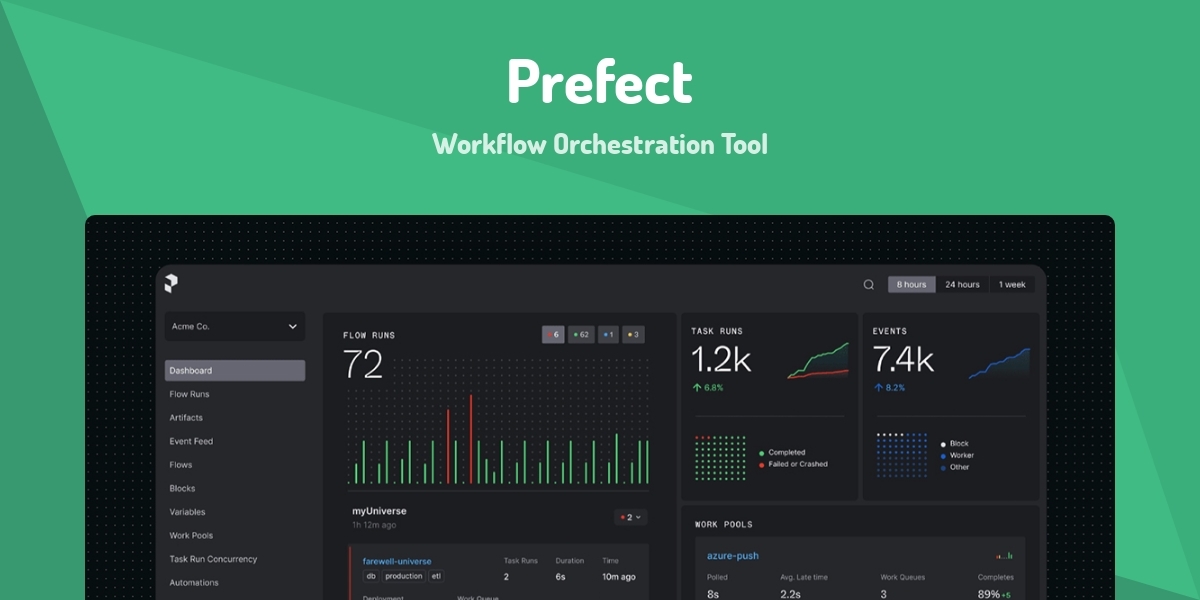Toggle the completed runs filter showing 62
Viewport: 1200px width, 600px height.
[x=580, y=334]
